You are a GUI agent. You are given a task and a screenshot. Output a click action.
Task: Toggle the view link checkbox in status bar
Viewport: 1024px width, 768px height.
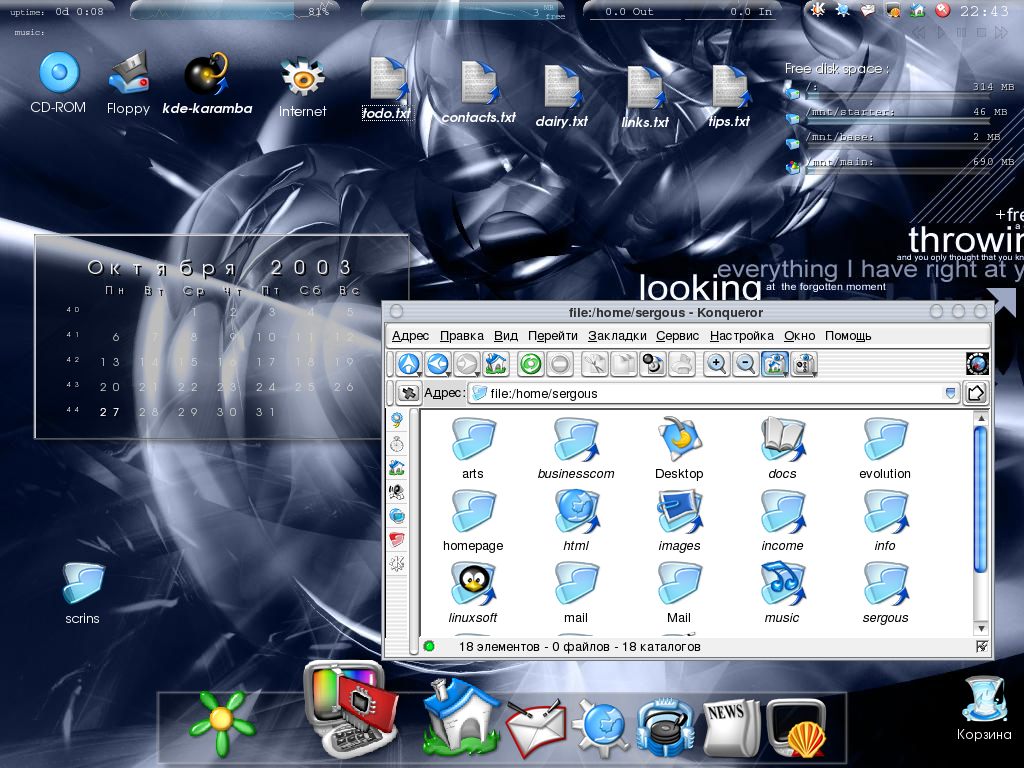982,647
